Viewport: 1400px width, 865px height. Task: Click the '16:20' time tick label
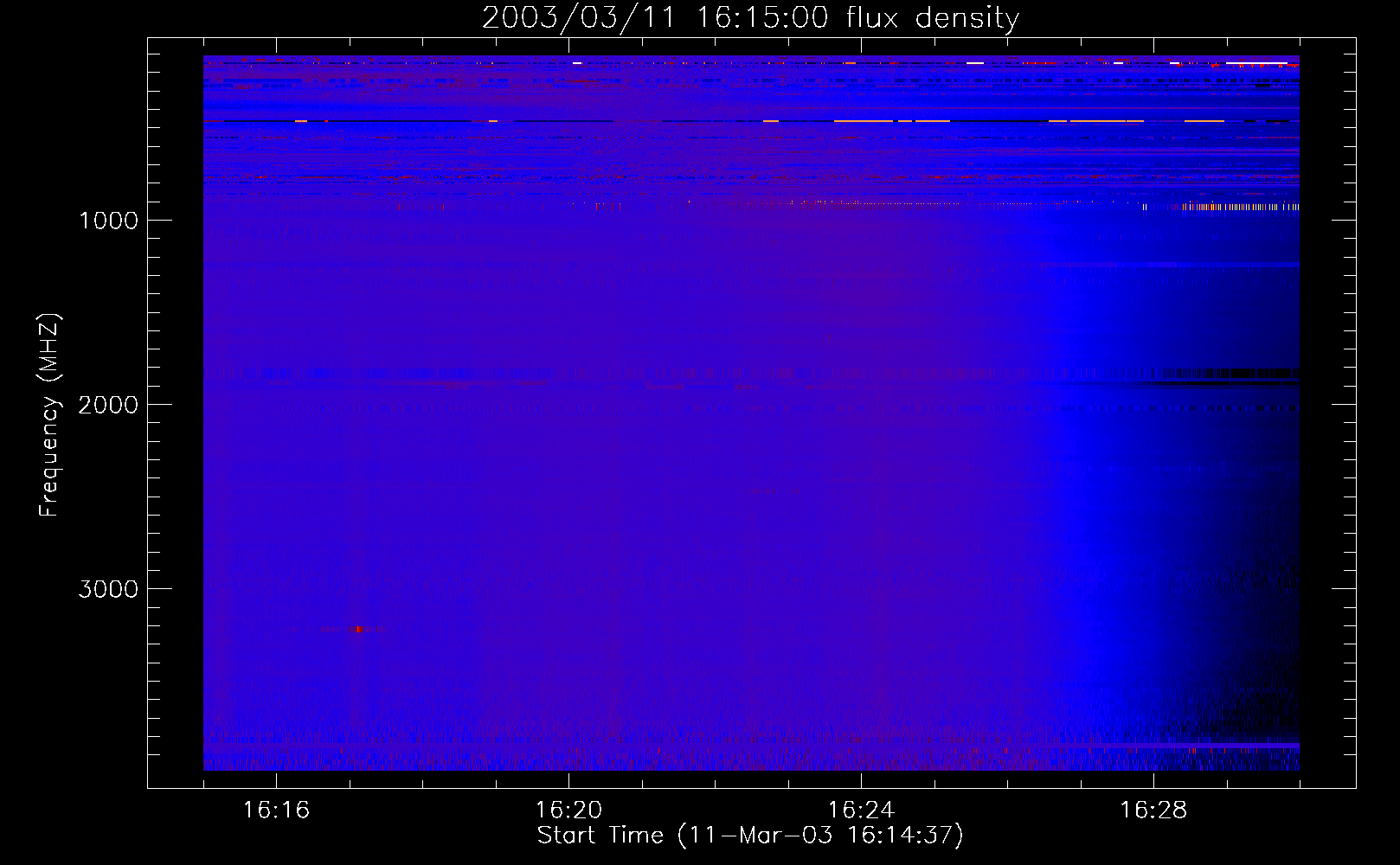tap(568, 811)
